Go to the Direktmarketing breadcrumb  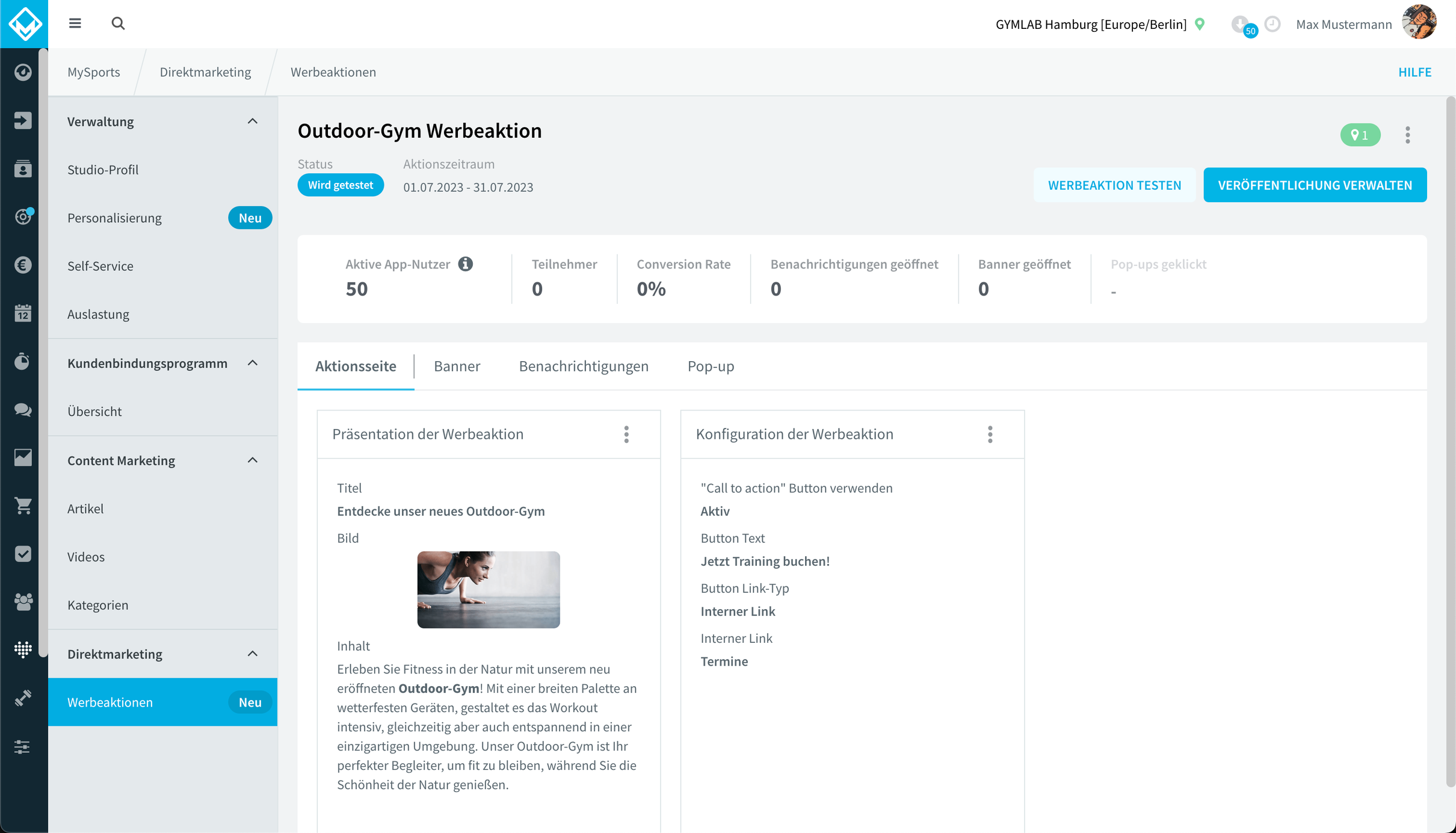click(205, 72)
